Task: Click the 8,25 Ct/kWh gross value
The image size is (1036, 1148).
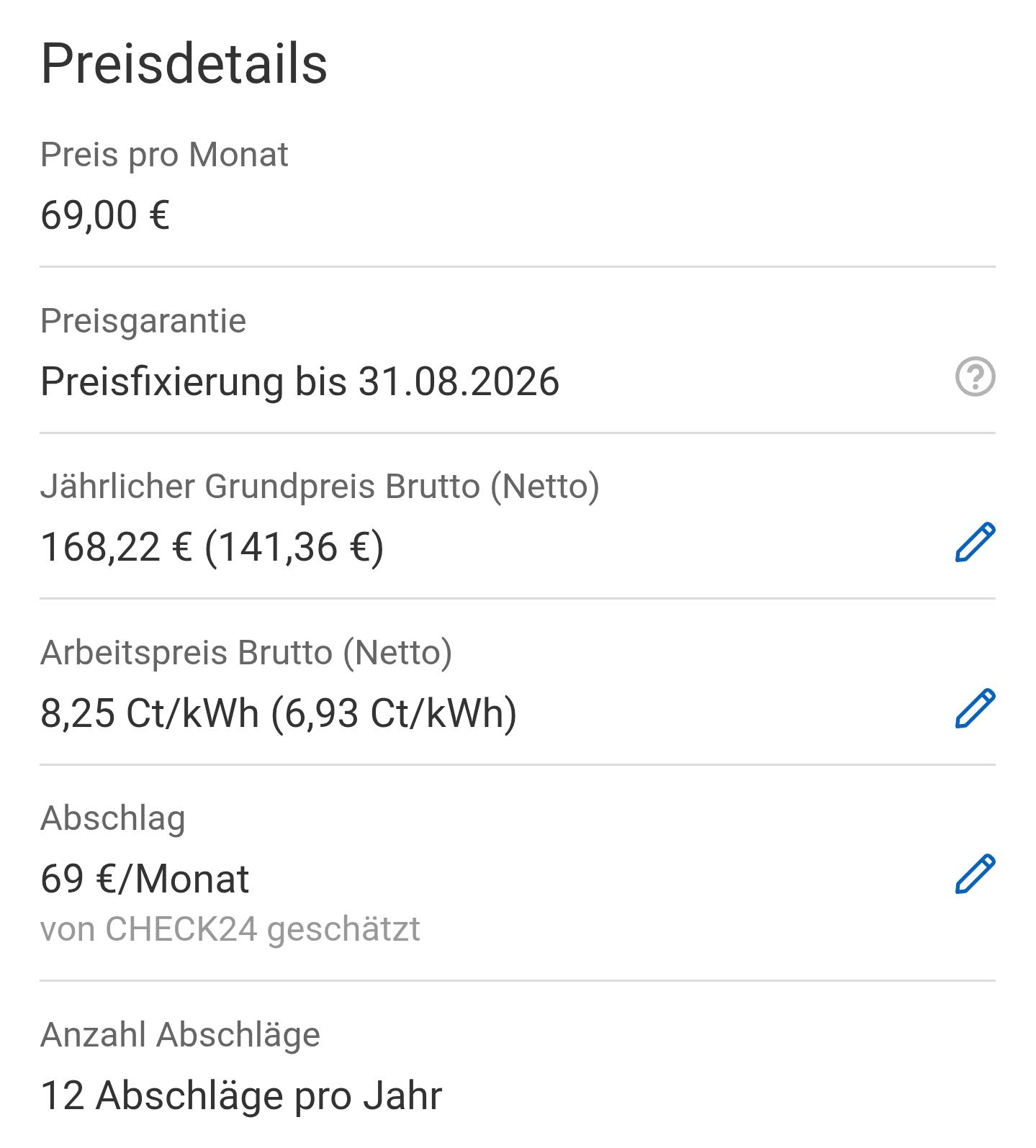Action: point(149,713)
